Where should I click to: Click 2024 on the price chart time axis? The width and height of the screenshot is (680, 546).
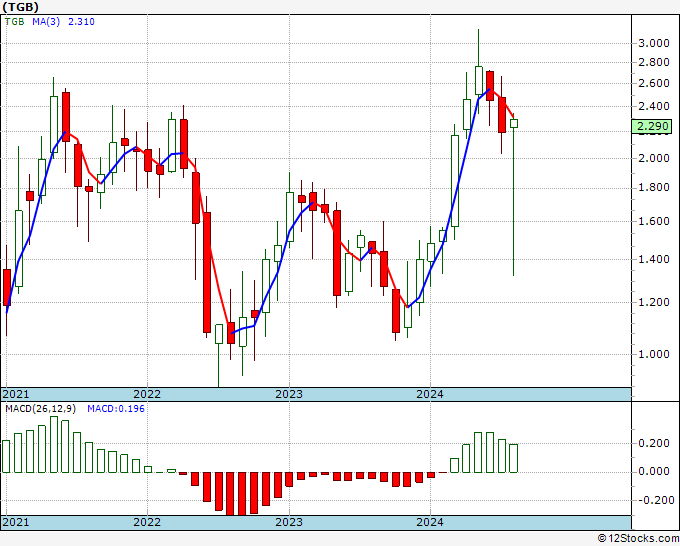coord(430,394)
